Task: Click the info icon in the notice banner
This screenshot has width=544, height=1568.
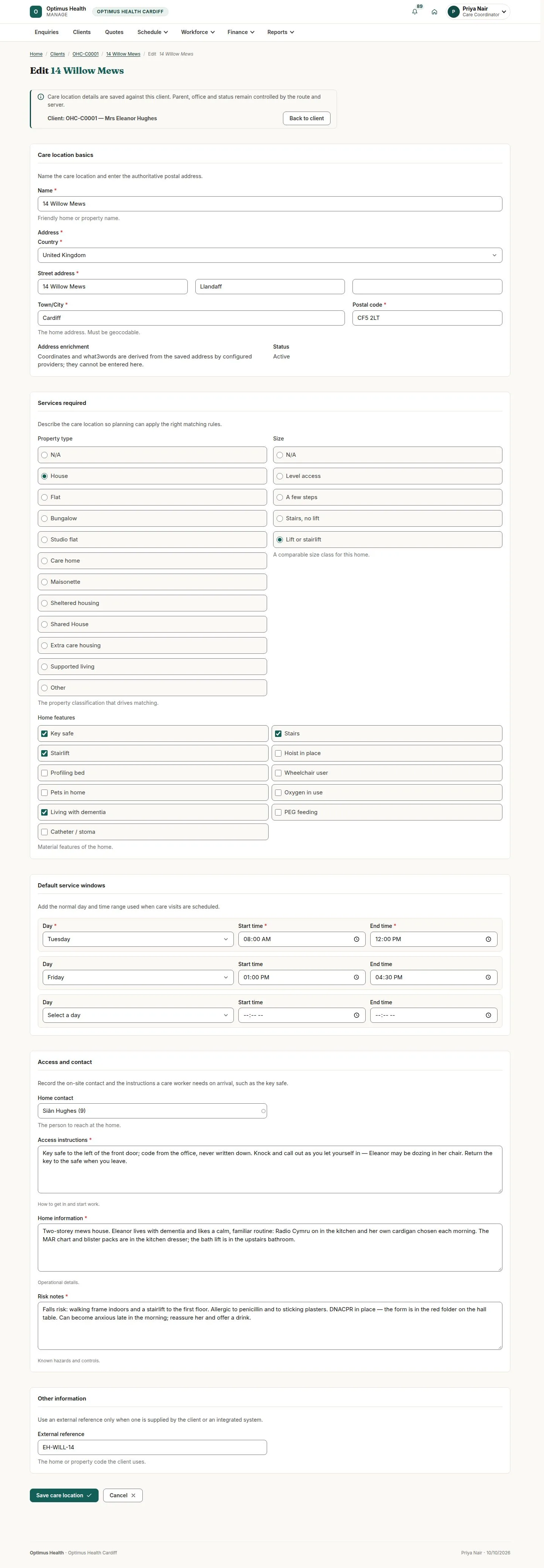Action: click(41, 97)
